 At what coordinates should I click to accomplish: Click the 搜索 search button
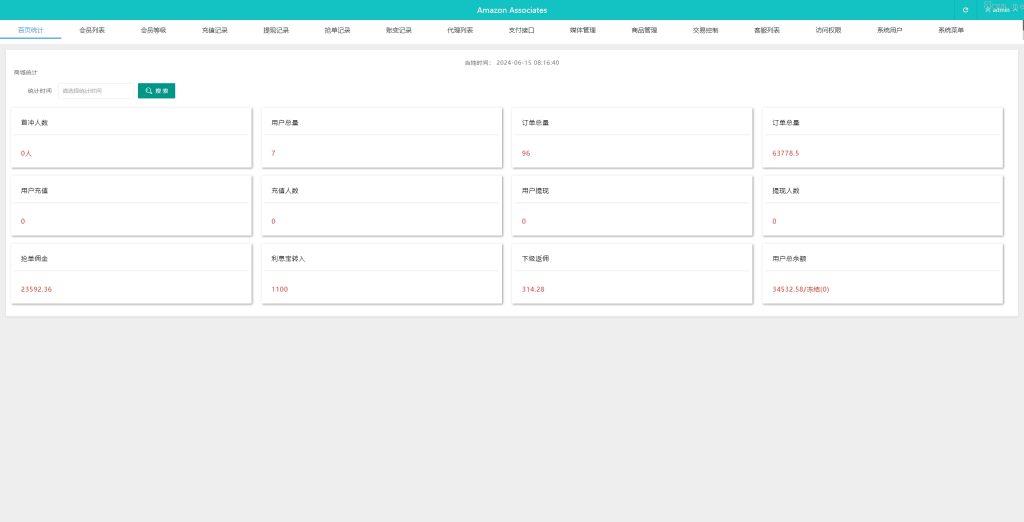(156, 91)
